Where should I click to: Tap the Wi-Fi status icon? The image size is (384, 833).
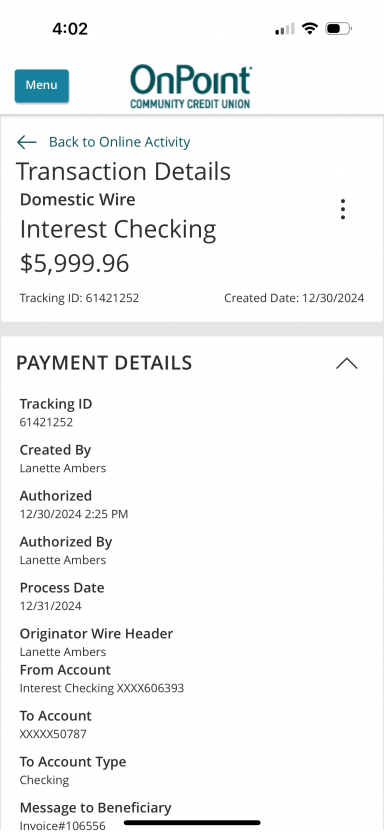309,28
